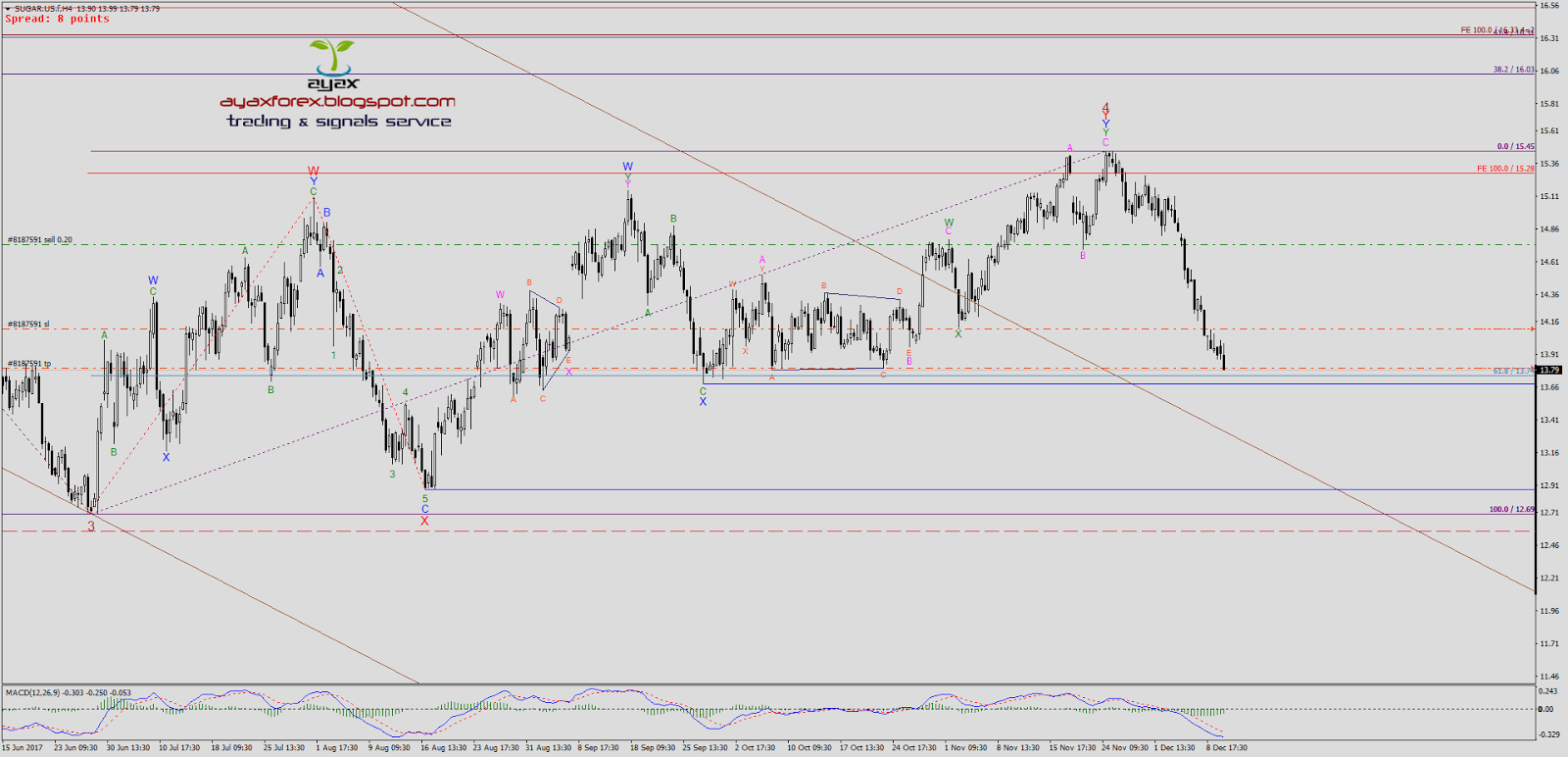Click price scale value 12.21
This screenshot has height=757, width=1568.
(x=1548, y=578)
